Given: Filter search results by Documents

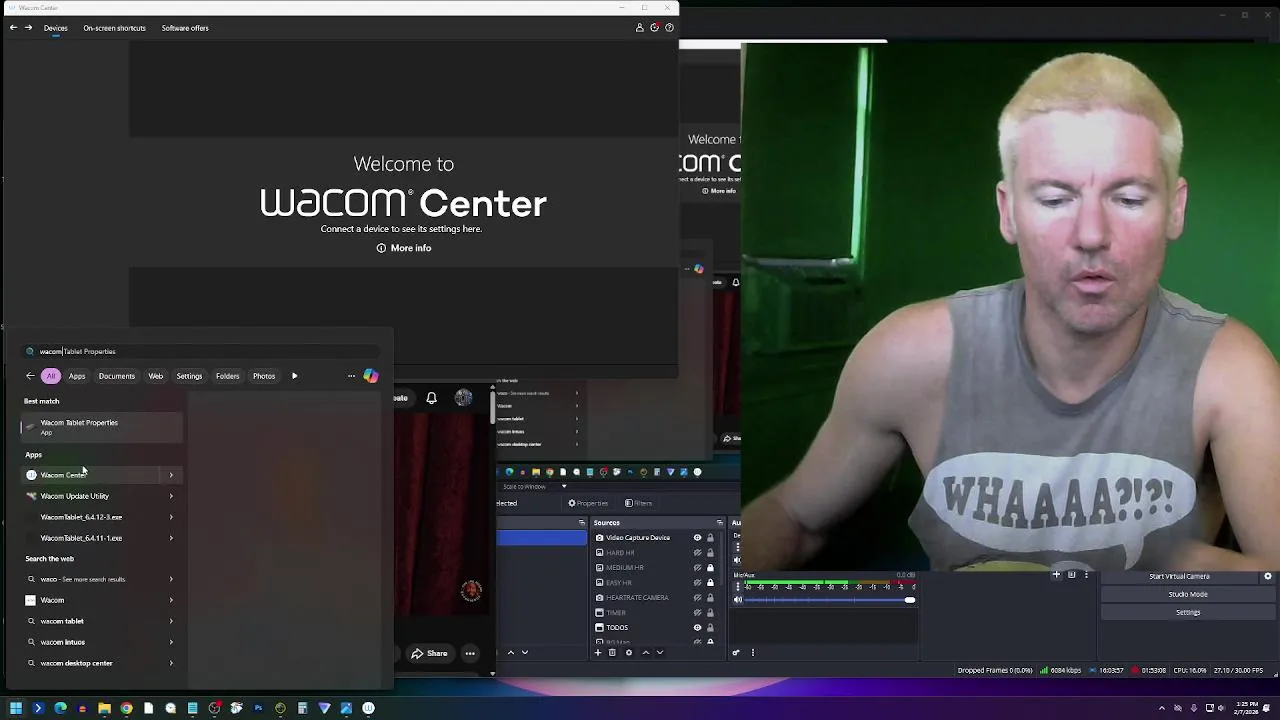Looking at the screenshot, I should click(x=117, y=376).
